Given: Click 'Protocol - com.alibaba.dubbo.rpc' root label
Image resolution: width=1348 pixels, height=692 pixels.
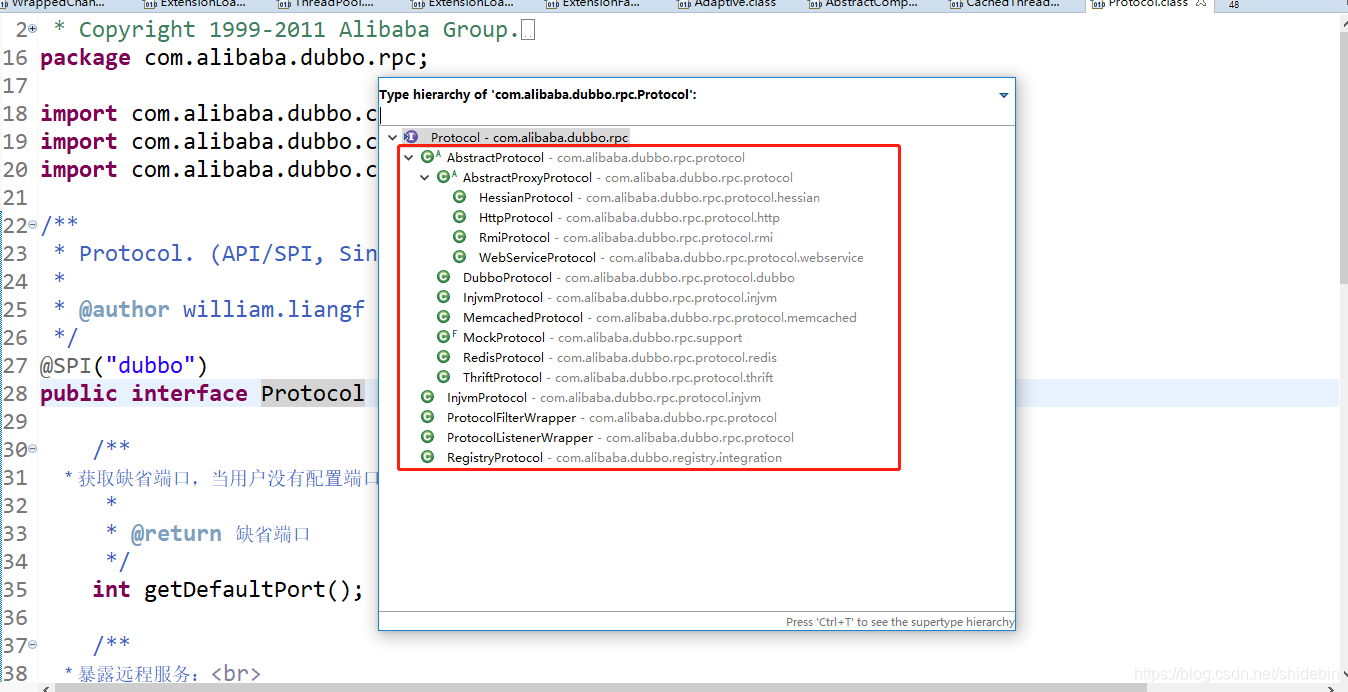Looking at the screenshot, I should pyautogui.click(x=529, y=137).
